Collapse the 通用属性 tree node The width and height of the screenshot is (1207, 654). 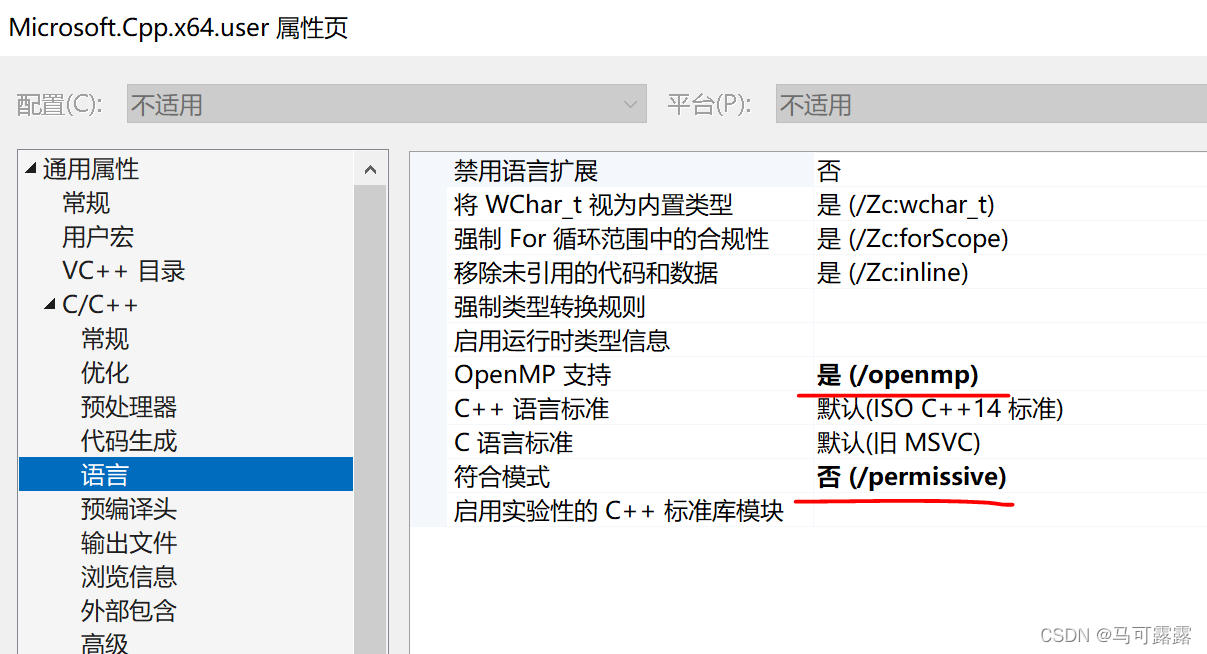30,169
